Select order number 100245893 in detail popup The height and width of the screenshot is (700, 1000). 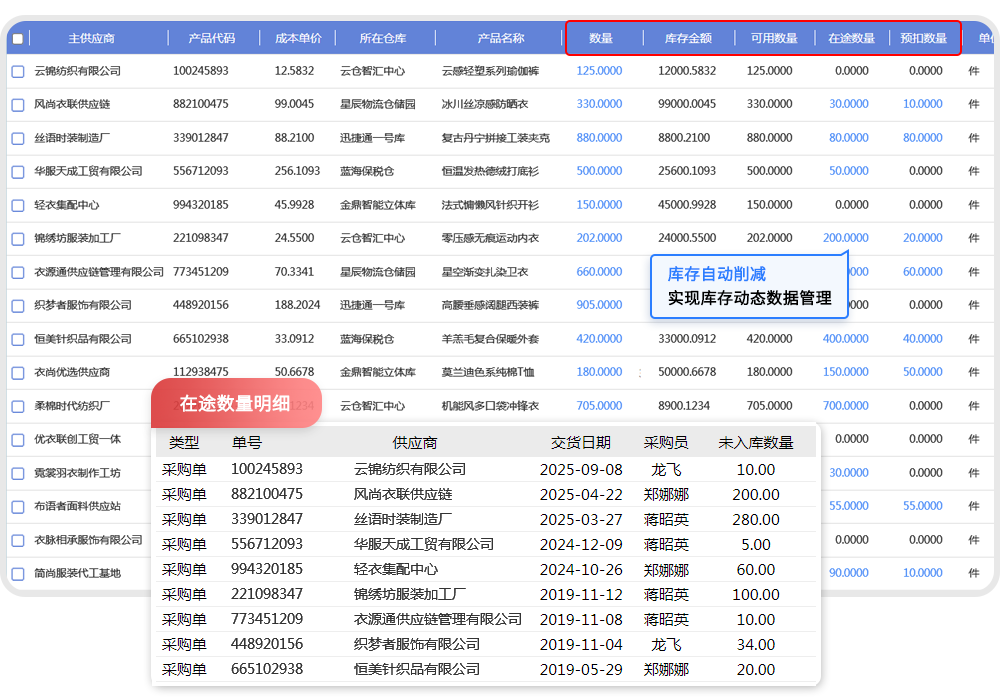click(267, 469)
